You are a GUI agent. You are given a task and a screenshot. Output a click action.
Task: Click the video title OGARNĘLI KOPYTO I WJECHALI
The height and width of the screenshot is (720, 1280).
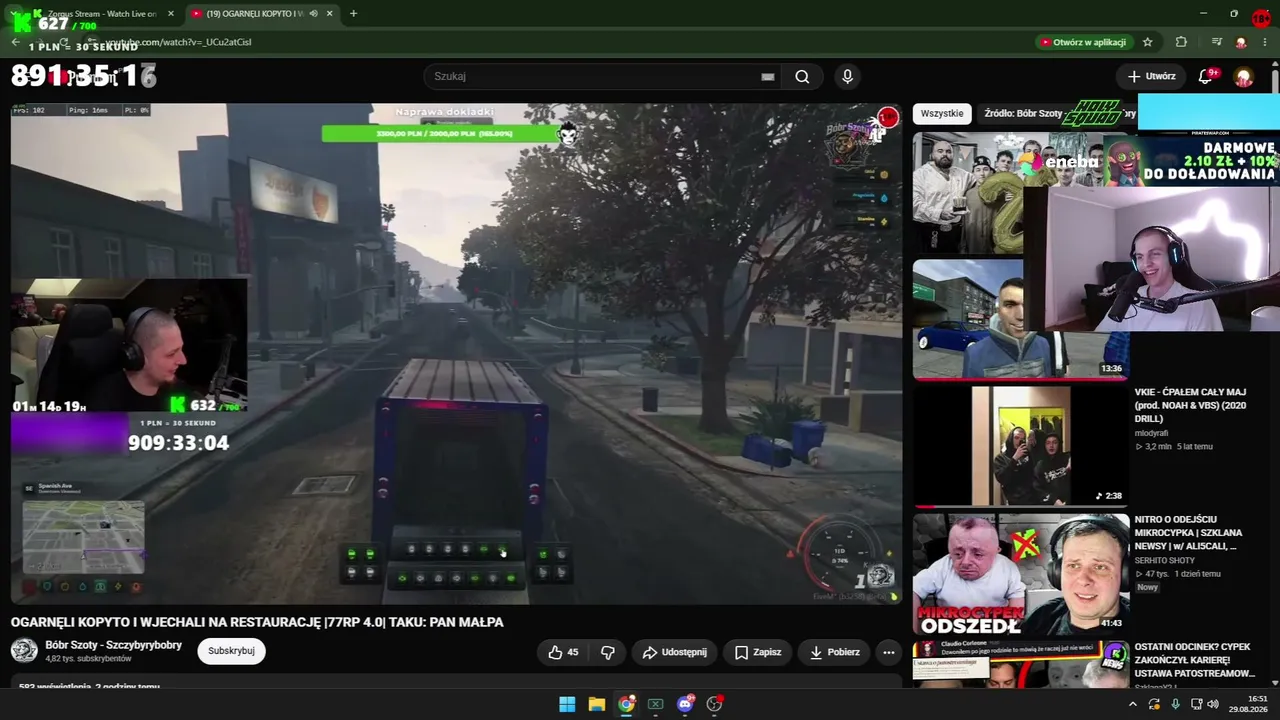pos(257,622)
